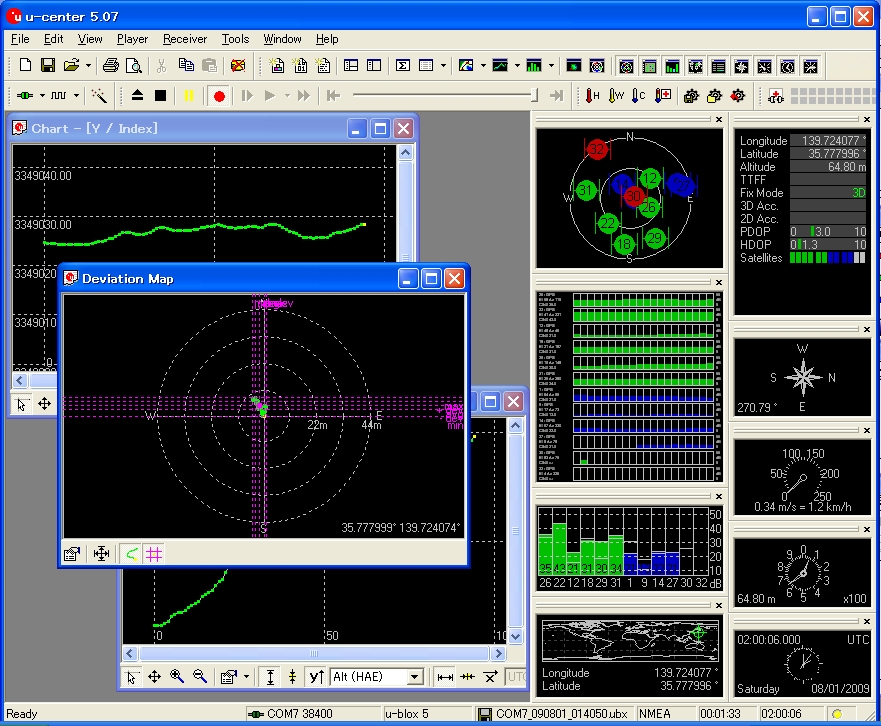Open the Alt (HAE) dropdown list

415,677
